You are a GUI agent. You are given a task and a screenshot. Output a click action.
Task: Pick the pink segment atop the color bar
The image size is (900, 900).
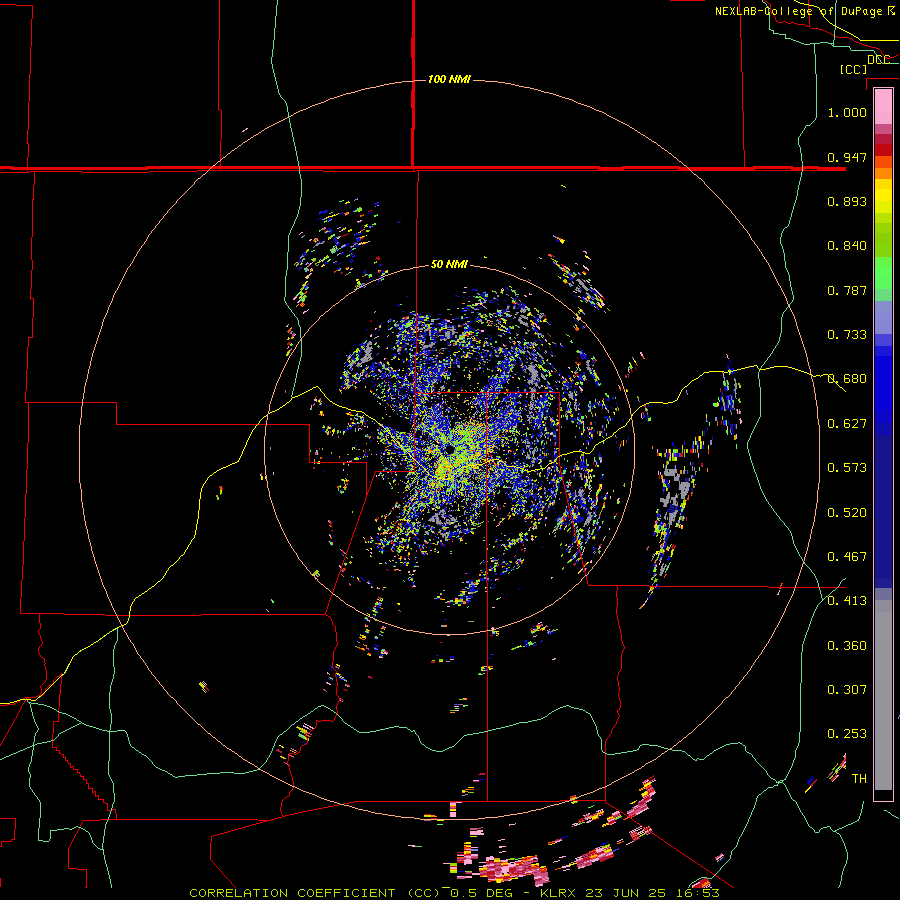tap(883, 106)
